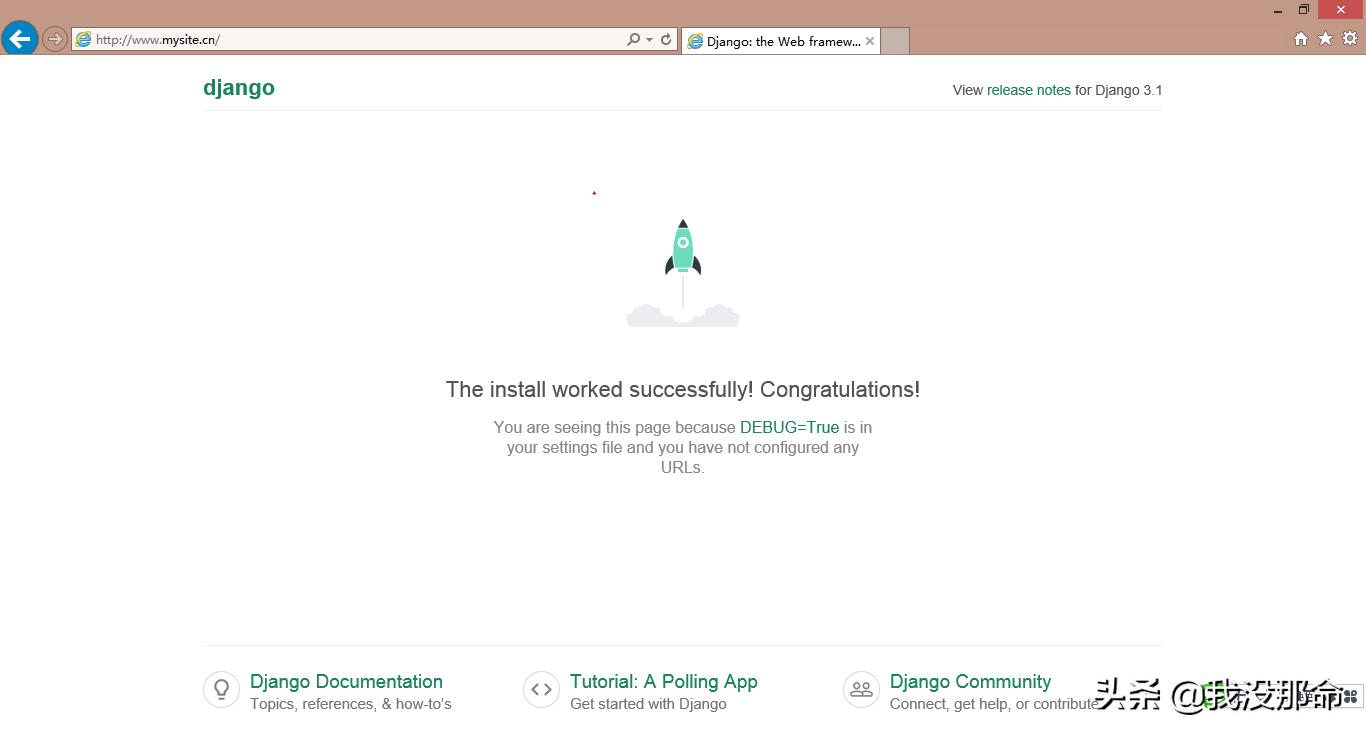Click the search magnifier in address bar

(633, 40)
